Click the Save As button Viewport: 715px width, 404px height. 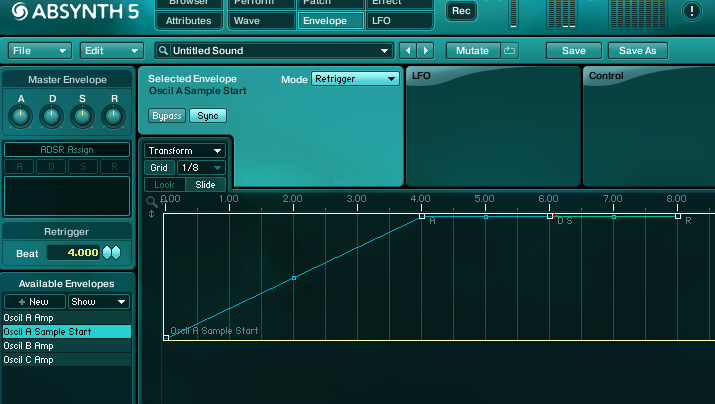click(637, 51)
